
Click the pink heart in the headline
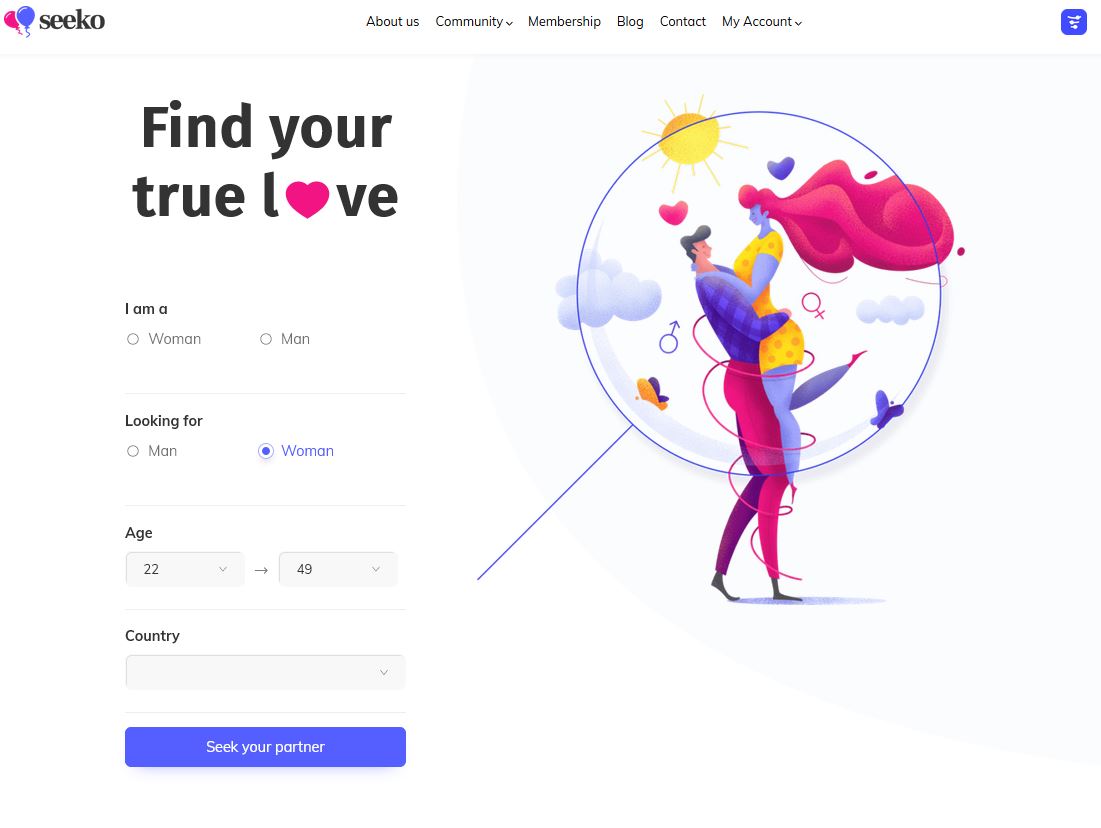(308, 199)
